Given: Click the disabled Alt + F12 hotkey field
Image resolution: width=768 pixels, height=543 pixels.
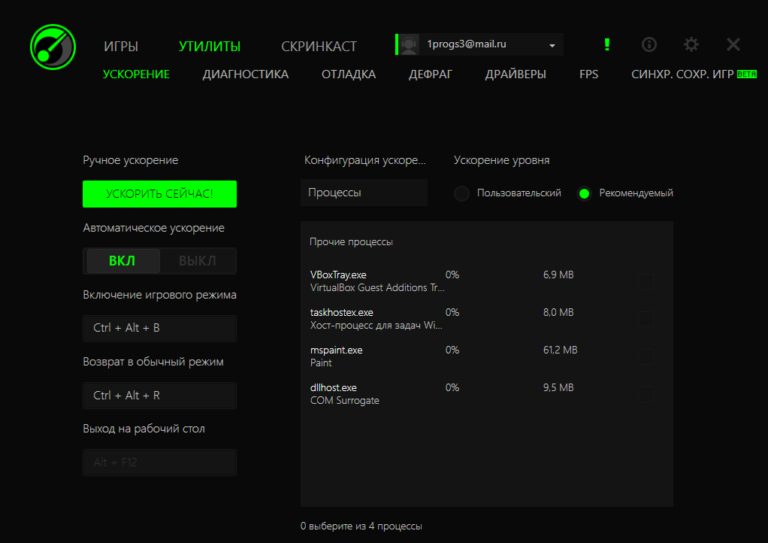Looking at the screenshot, I should tap(160, 462).
